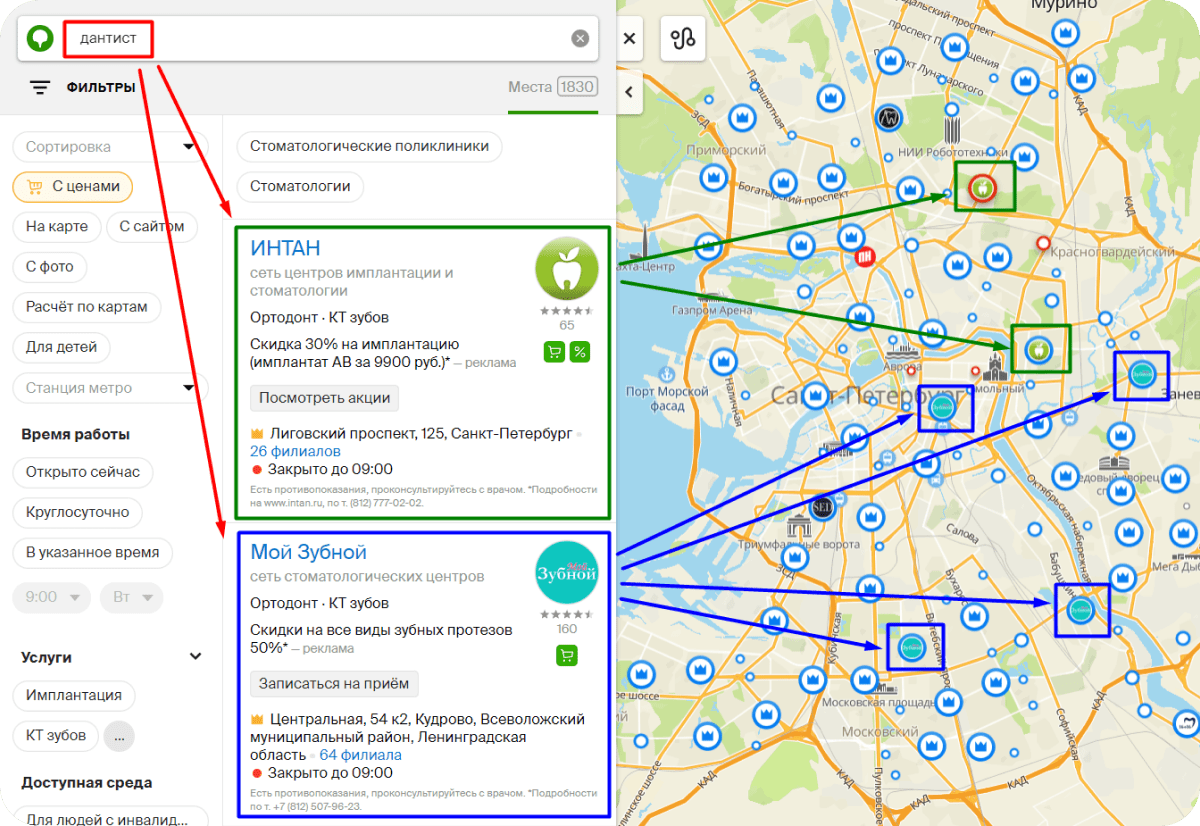Open the 64 филиала link
The height and width of the screenshot is (826, 1200).
tap(360, 755)
